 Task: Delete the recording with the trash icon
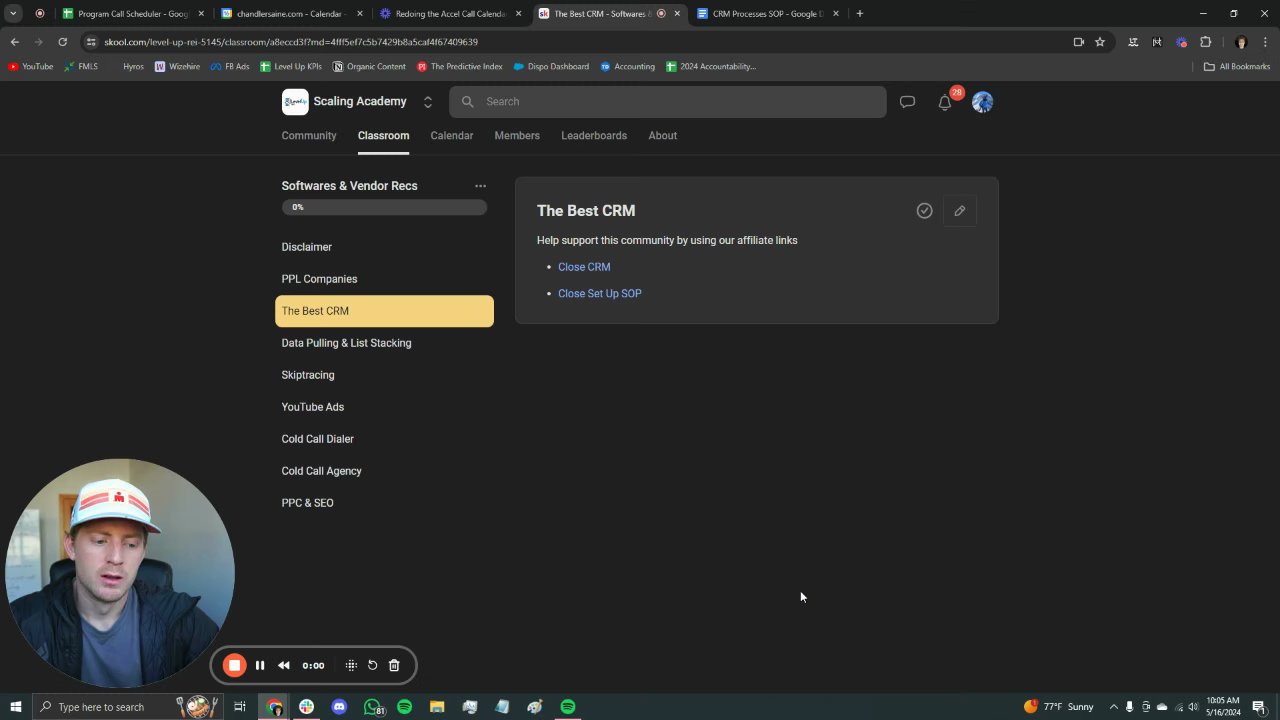(x=394, y=665)
